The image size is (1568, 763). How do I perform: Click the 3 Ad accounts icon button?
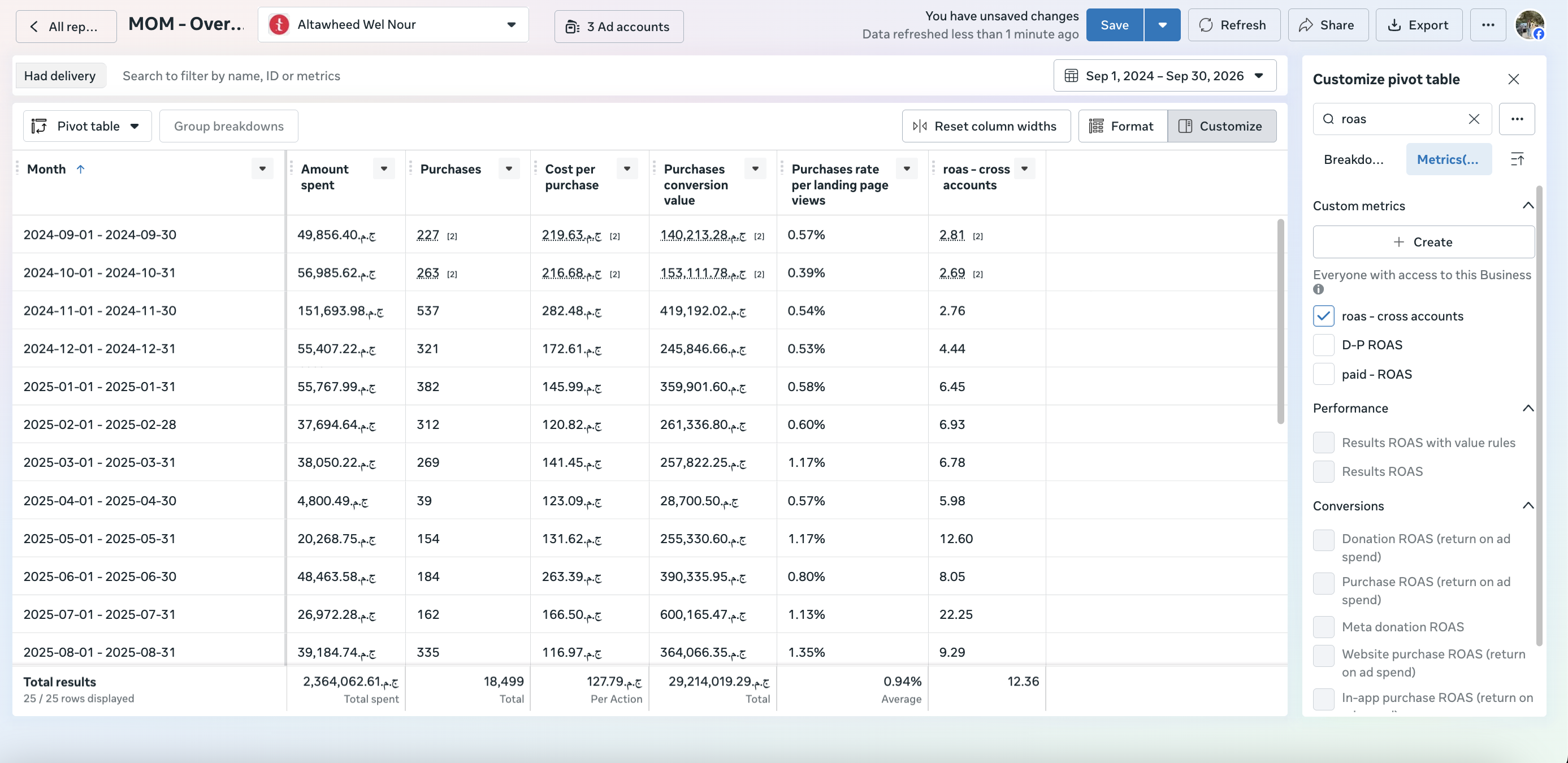click(x=618, y=27)
